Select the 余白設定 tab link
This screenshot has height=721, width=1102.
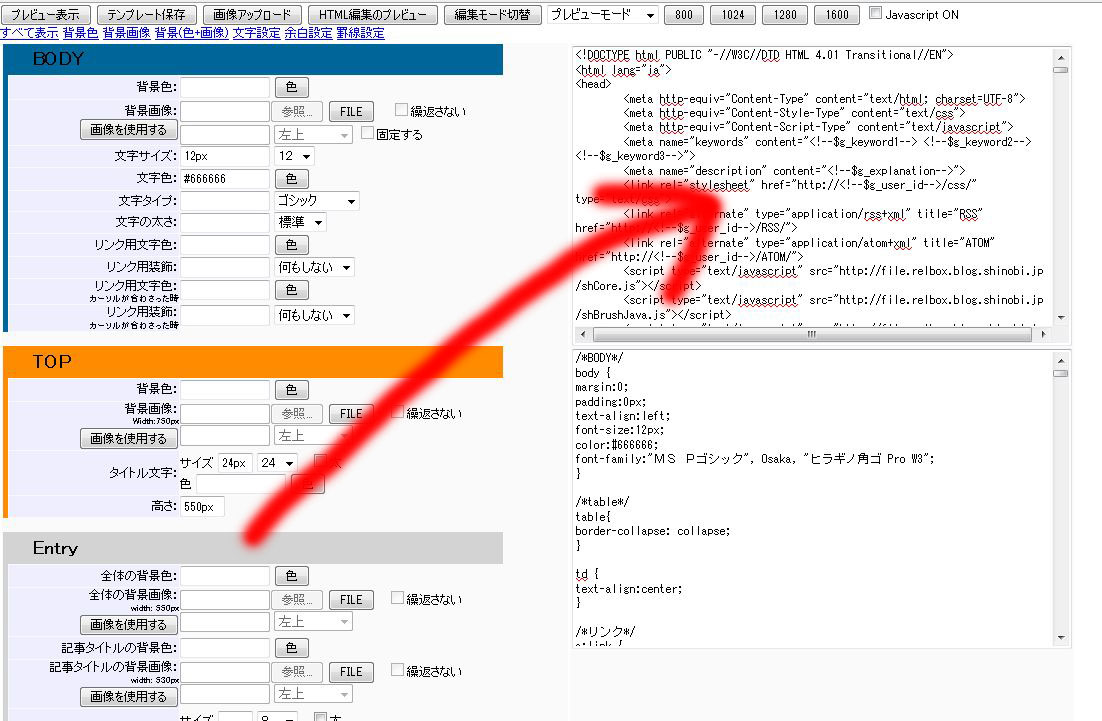coord(309,33)
